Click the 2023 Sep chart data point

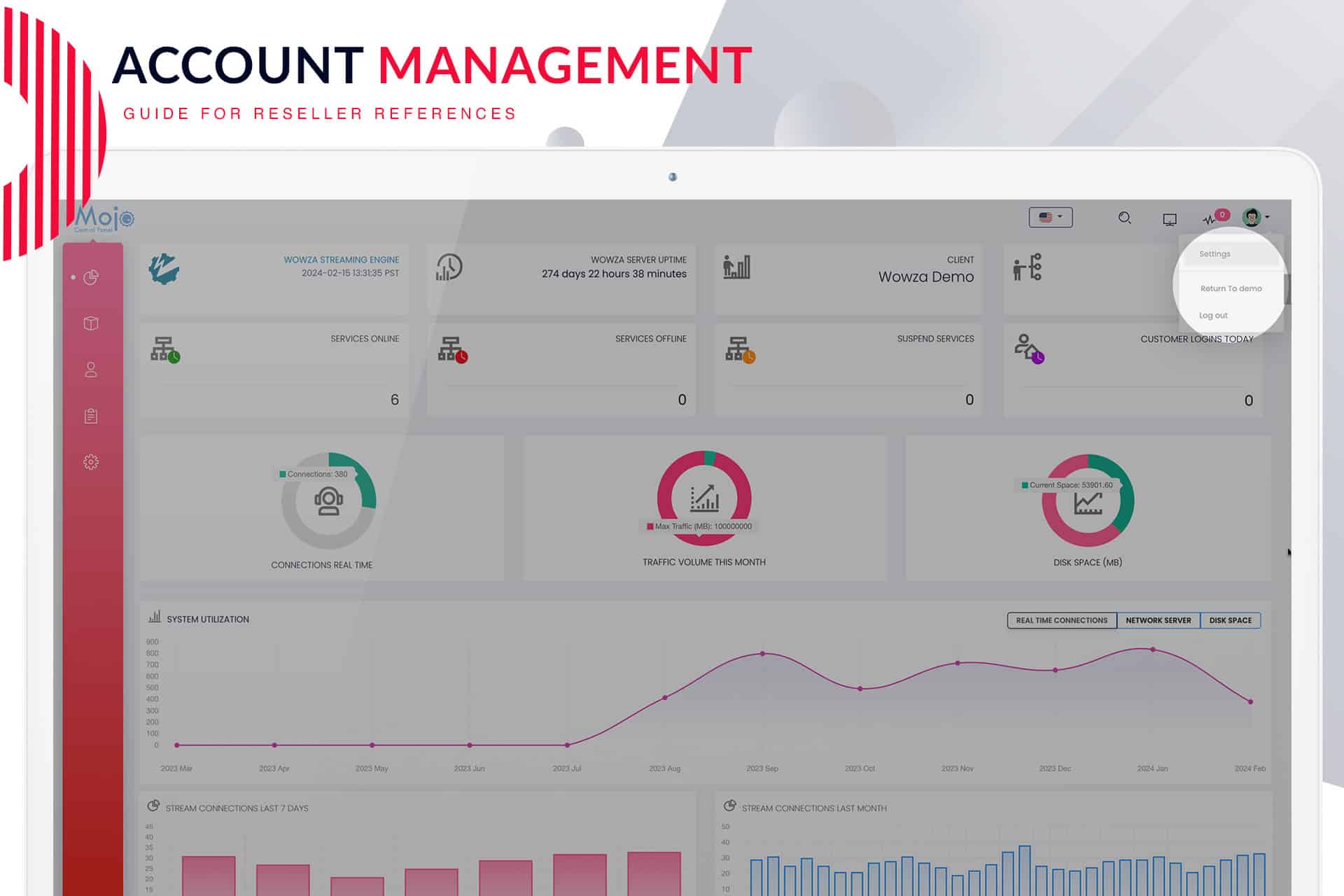(762, 654)
